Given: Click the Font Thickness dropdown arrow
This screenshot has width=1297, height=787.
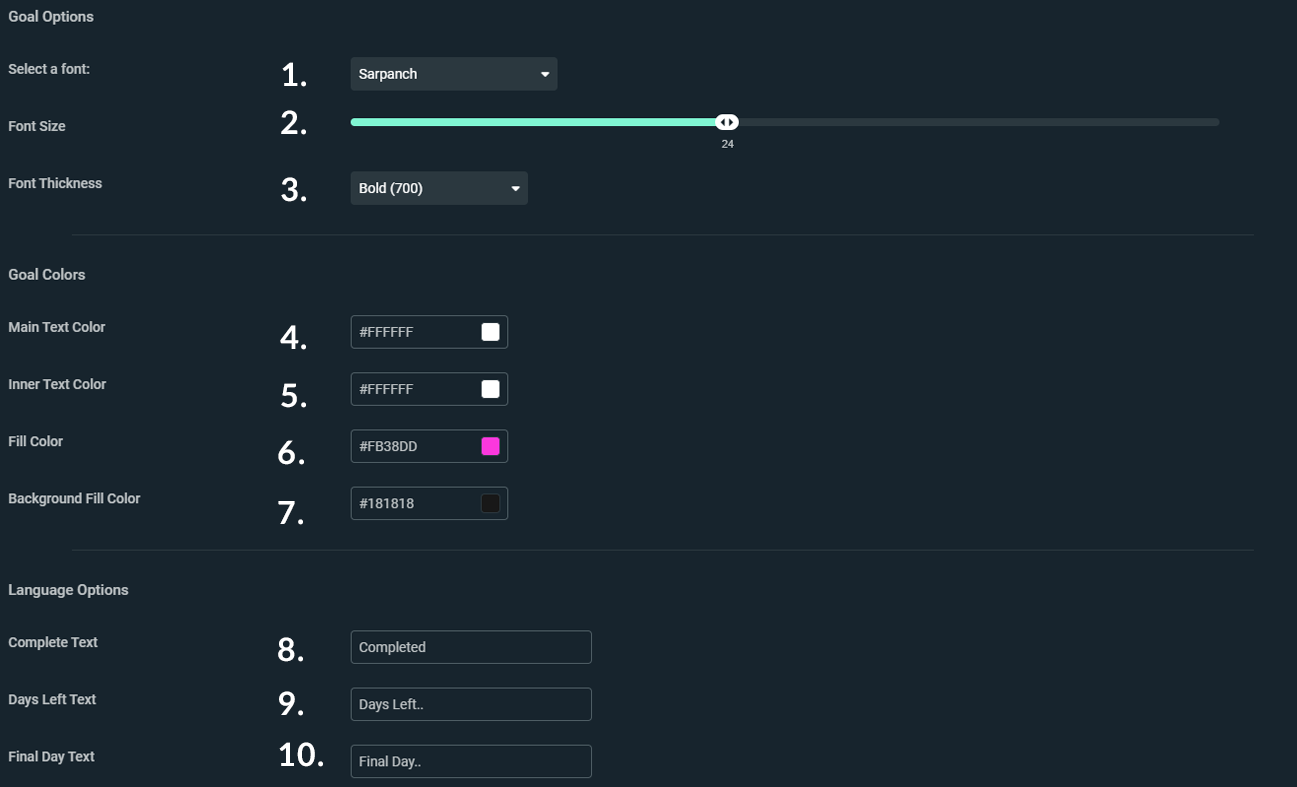Looking at the screenshot, I should [516, 189].
